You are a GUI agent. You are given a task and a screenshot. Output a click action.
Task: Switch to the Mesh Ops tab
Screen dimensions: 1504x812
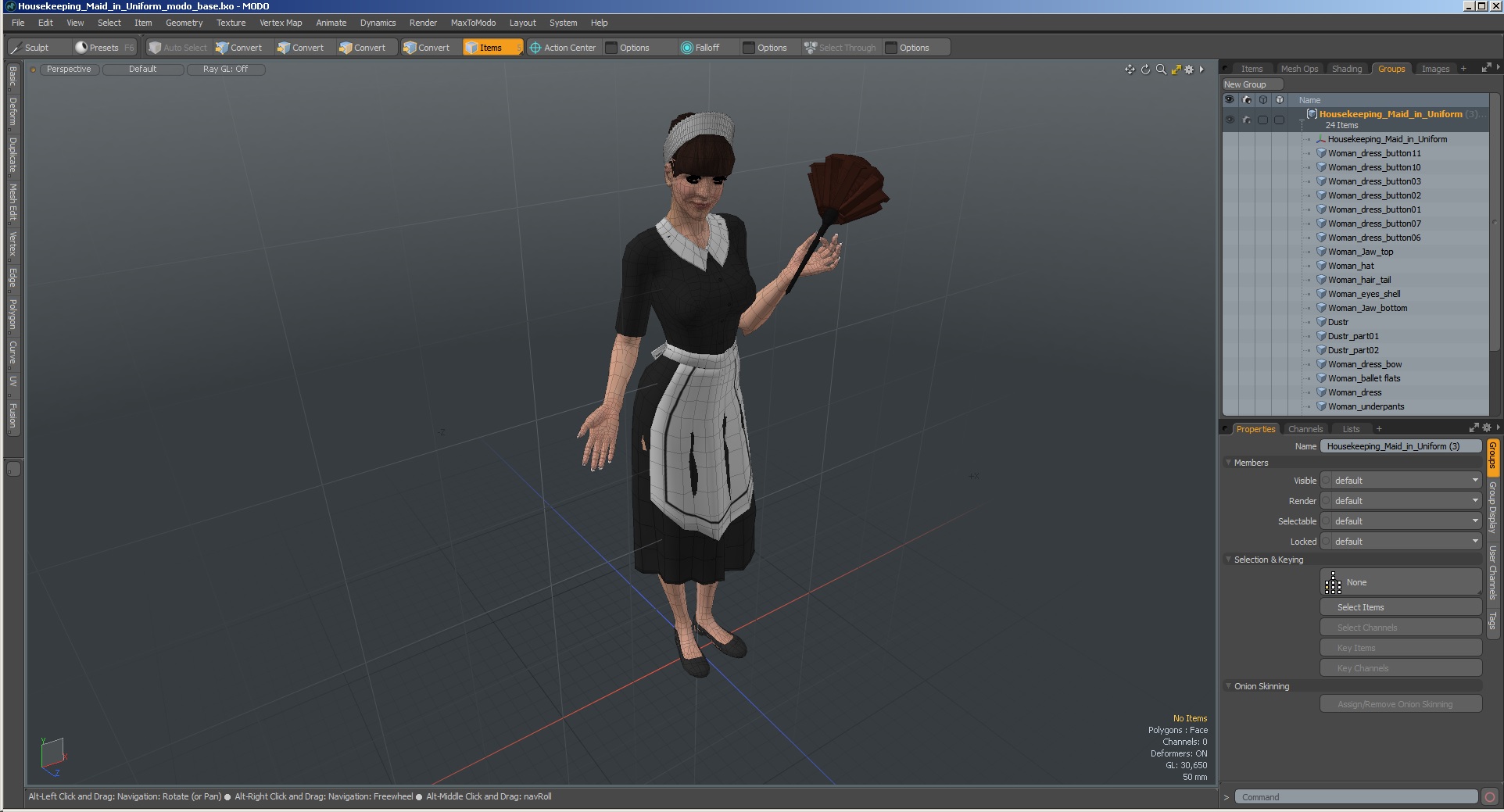(x=1299, y=69)
